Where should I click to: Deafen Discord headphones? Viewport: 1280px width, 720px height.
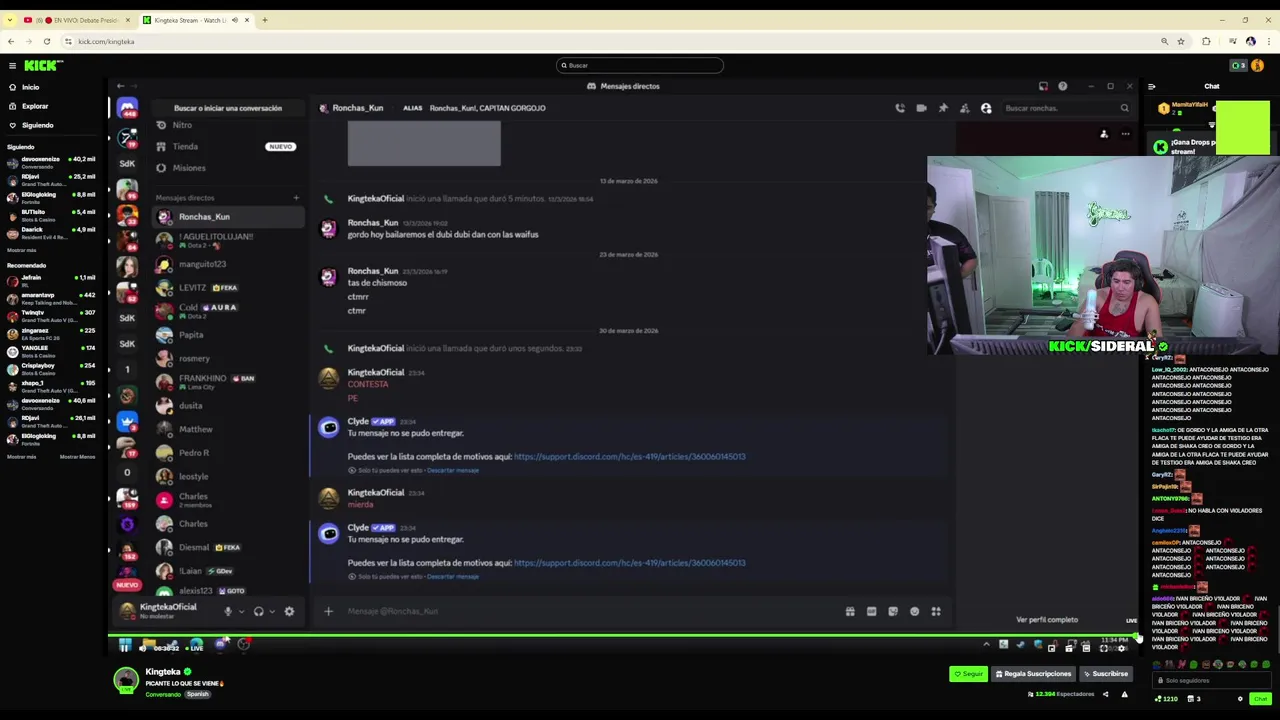258,611
